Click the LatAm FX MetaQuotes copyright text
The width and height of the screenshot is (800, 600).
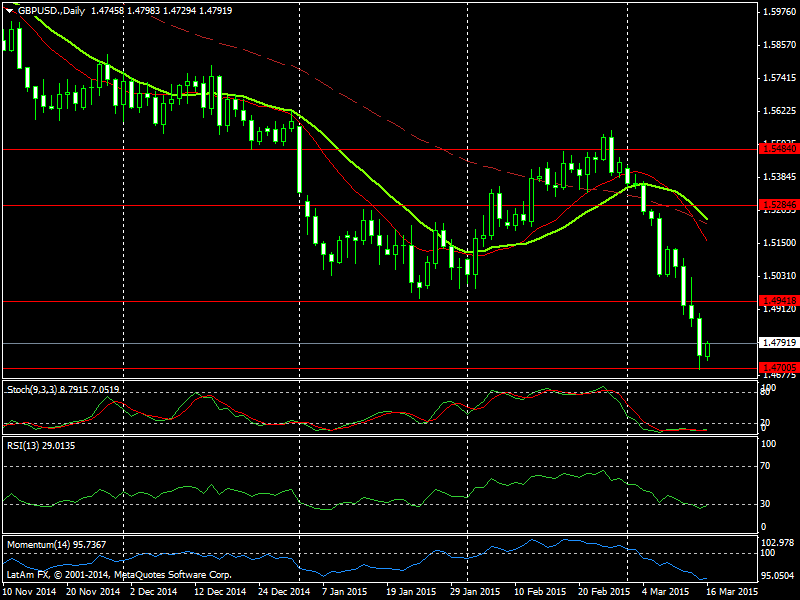tap(120, 575)
